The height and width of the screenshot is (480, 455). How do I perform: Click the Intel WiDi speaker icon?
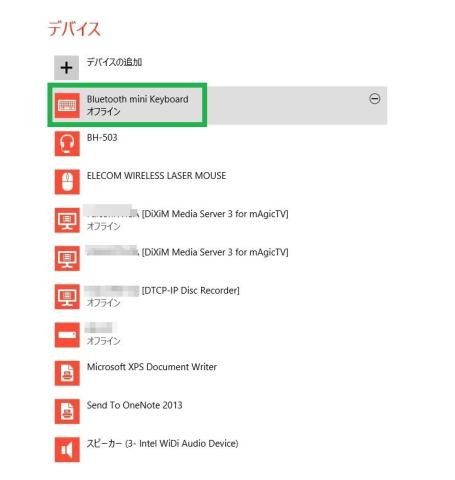coord(67,450)
